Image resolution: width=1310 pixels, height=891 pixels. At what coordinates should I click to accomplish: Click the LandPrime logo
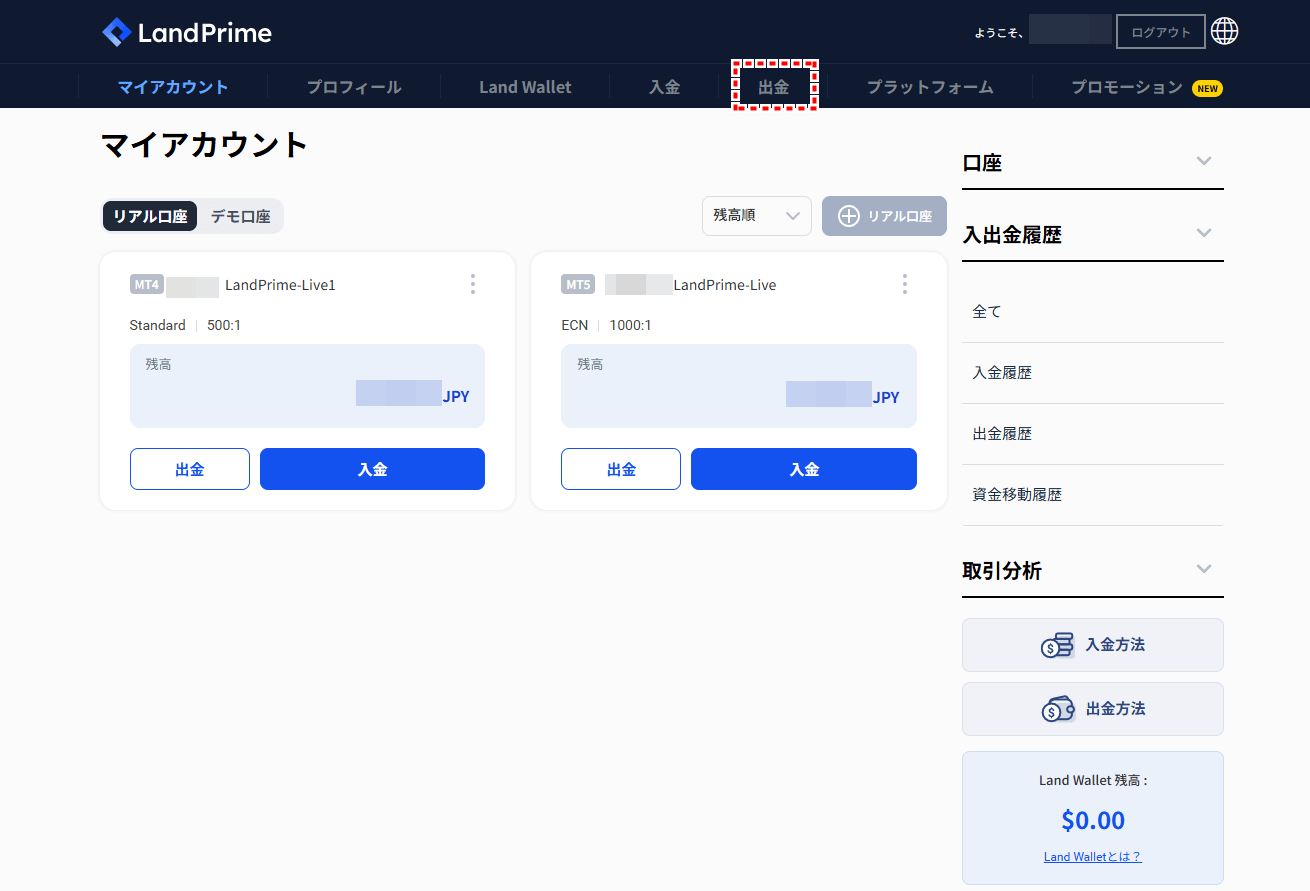click(x=187, y=32)
